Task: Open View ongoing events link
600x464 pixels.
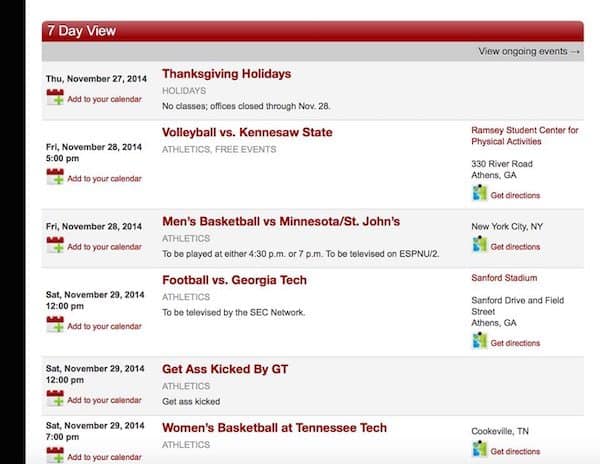Action: point(529,51)
